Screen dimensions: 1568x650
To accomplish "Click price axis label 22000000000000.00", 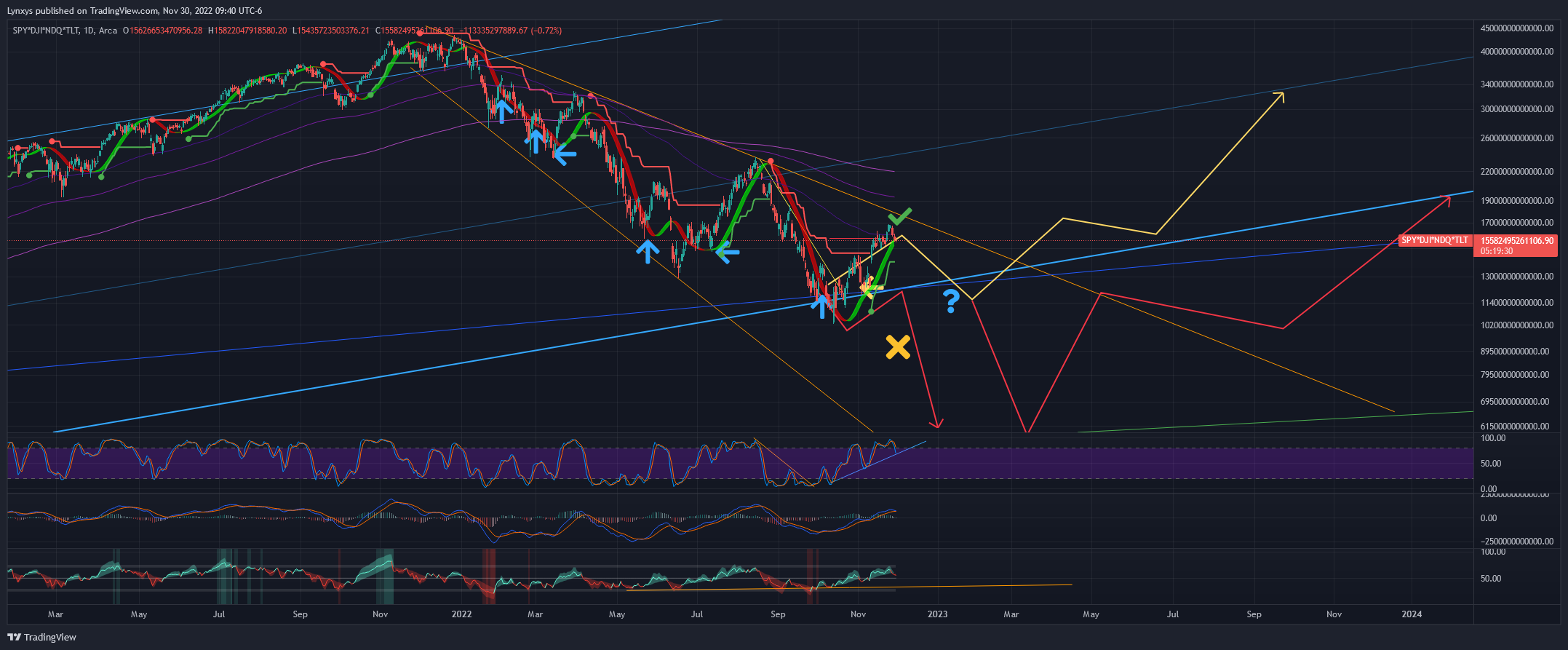I will pos(1517,172).
